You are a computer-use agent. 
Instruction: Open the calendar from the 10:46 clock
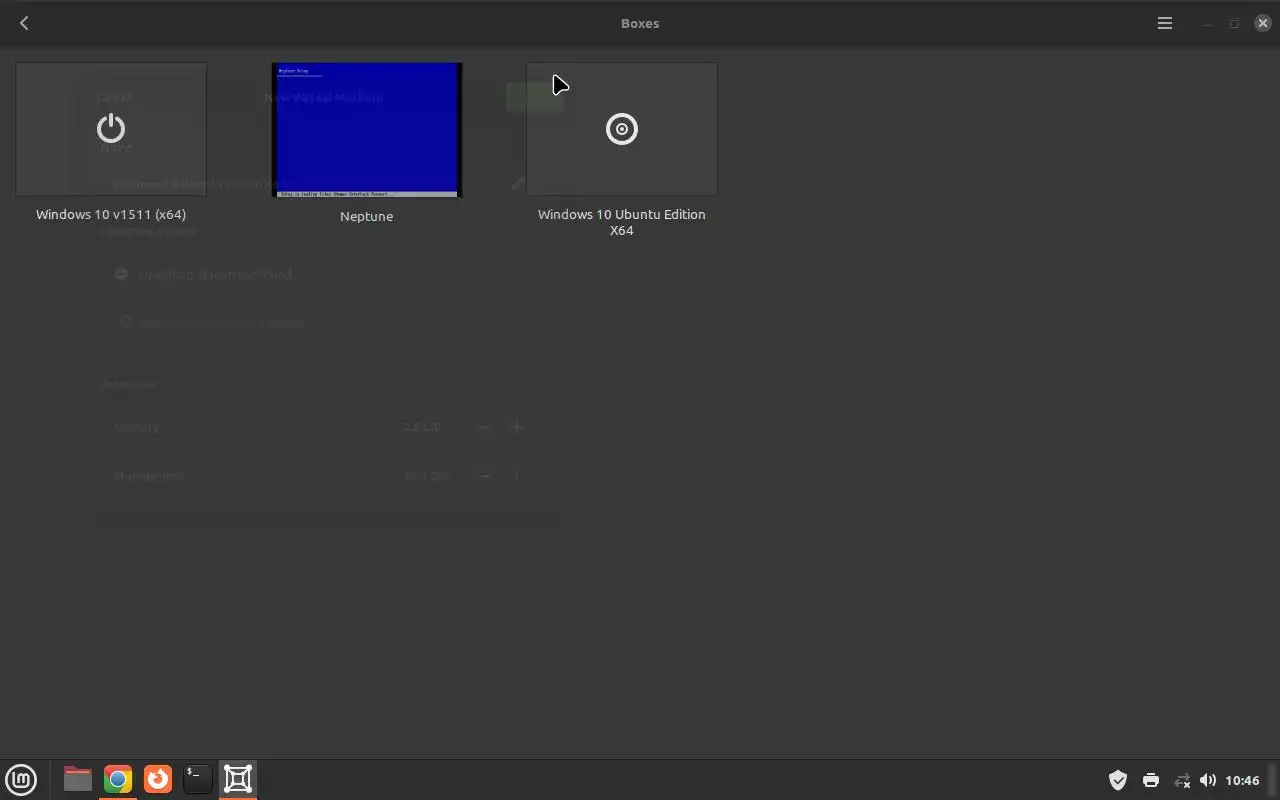pos(1242,780)
